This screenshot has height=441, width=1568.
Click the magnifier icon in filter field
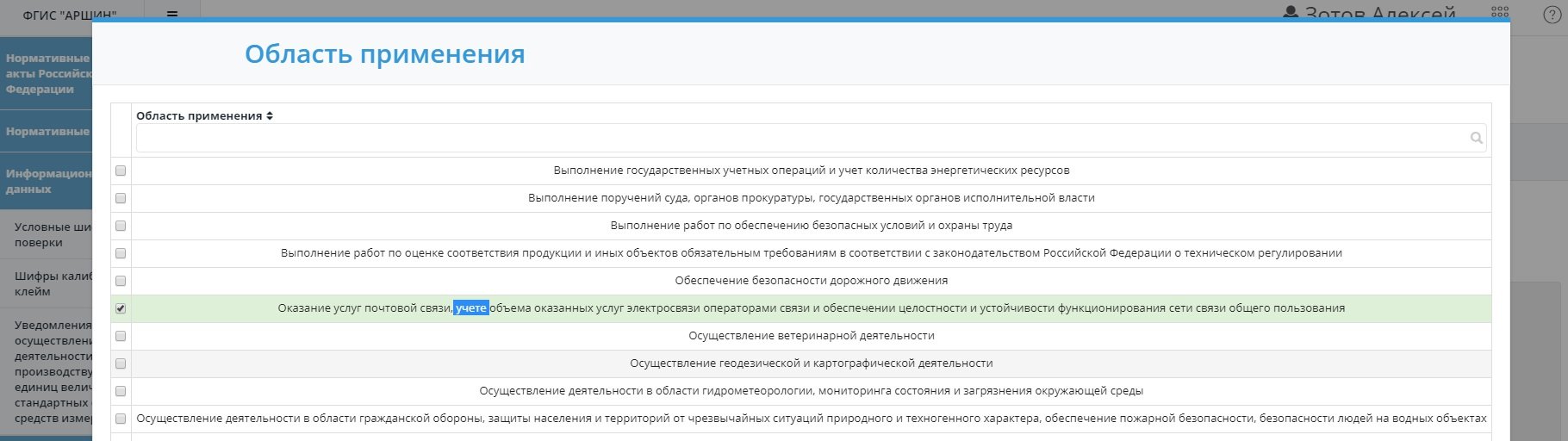coord(1476,138)
